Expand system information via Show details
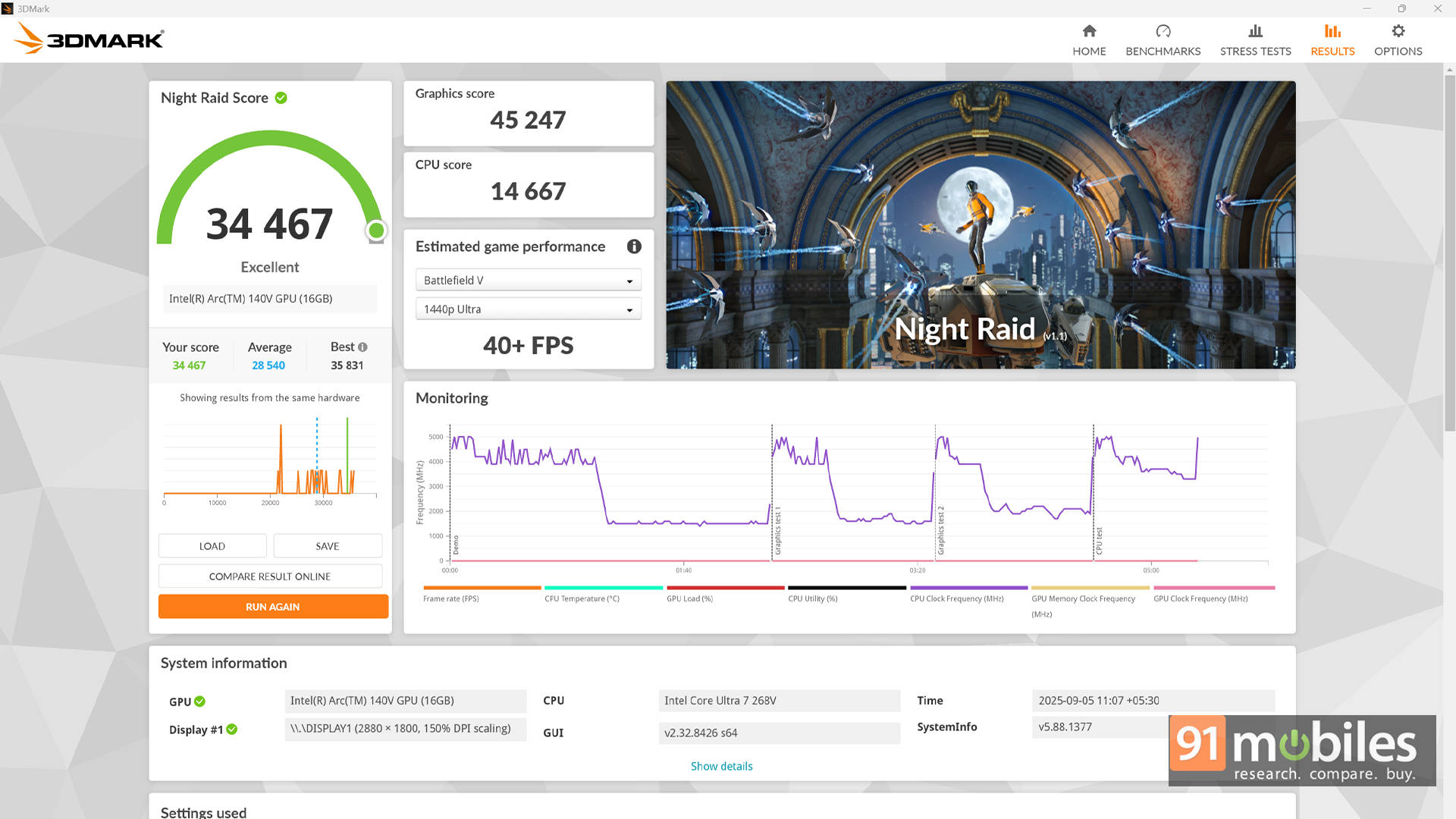The width and height of the screenshot is (1456, 819). tap(721, 766)
